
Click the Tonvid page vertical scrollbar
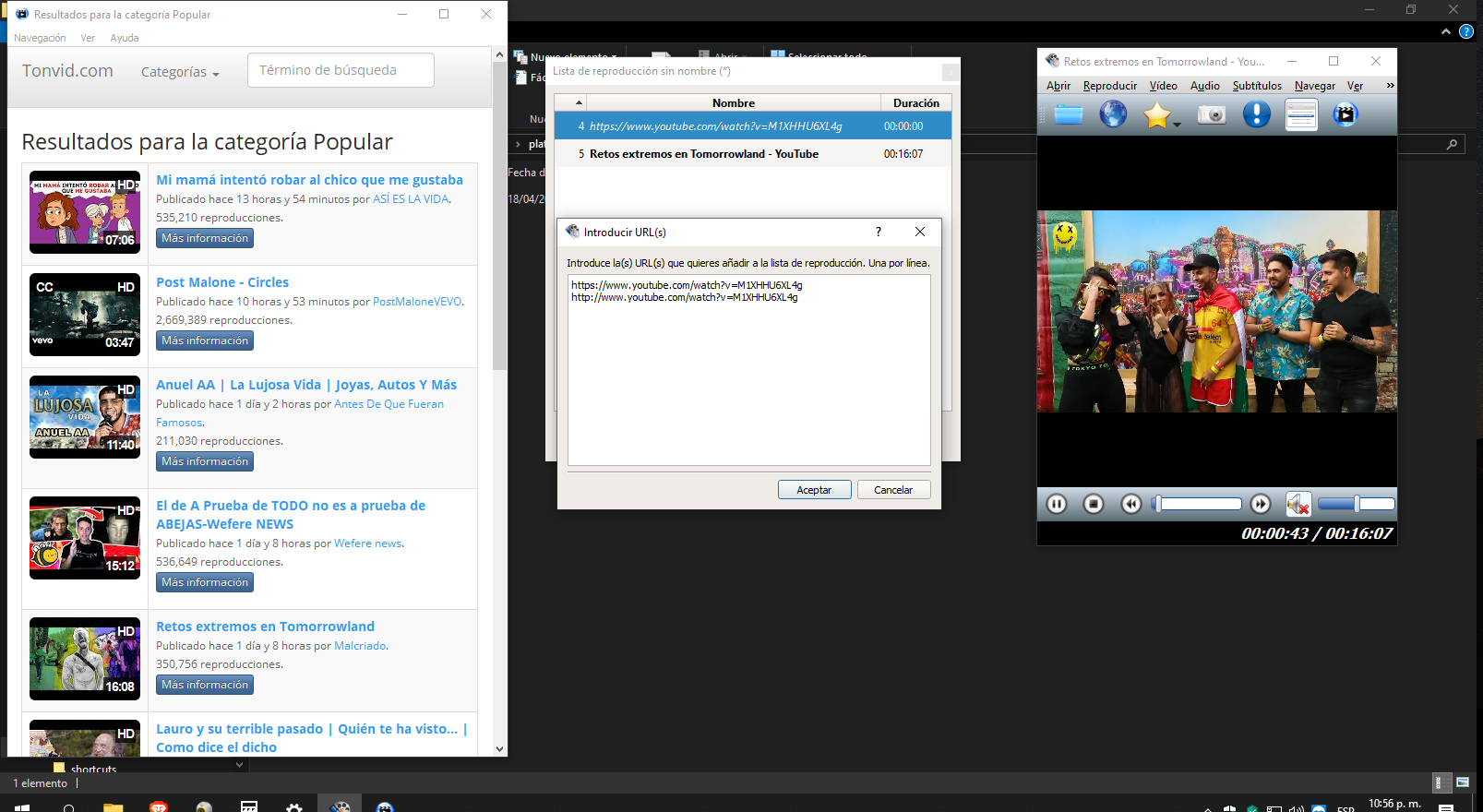(x=499, y=217)
